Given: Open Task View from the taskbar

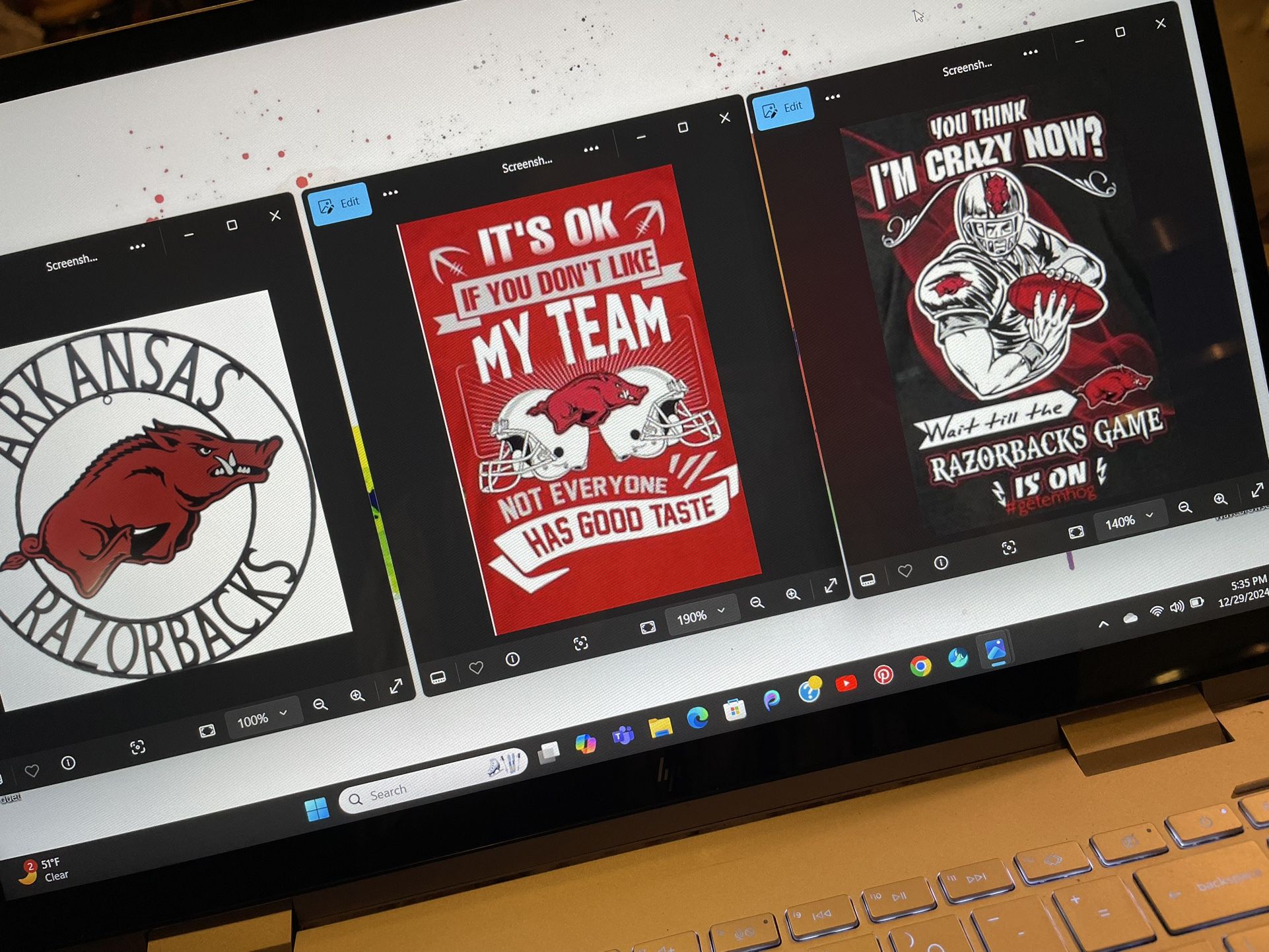Looking at the screenshot, I should (548, 752).
